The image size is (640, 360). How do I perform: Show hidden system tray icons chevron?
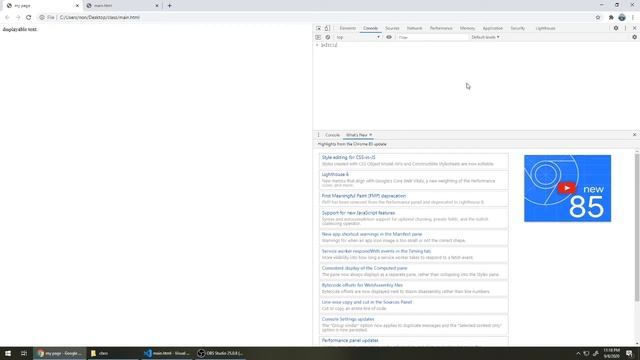[578, 353]
